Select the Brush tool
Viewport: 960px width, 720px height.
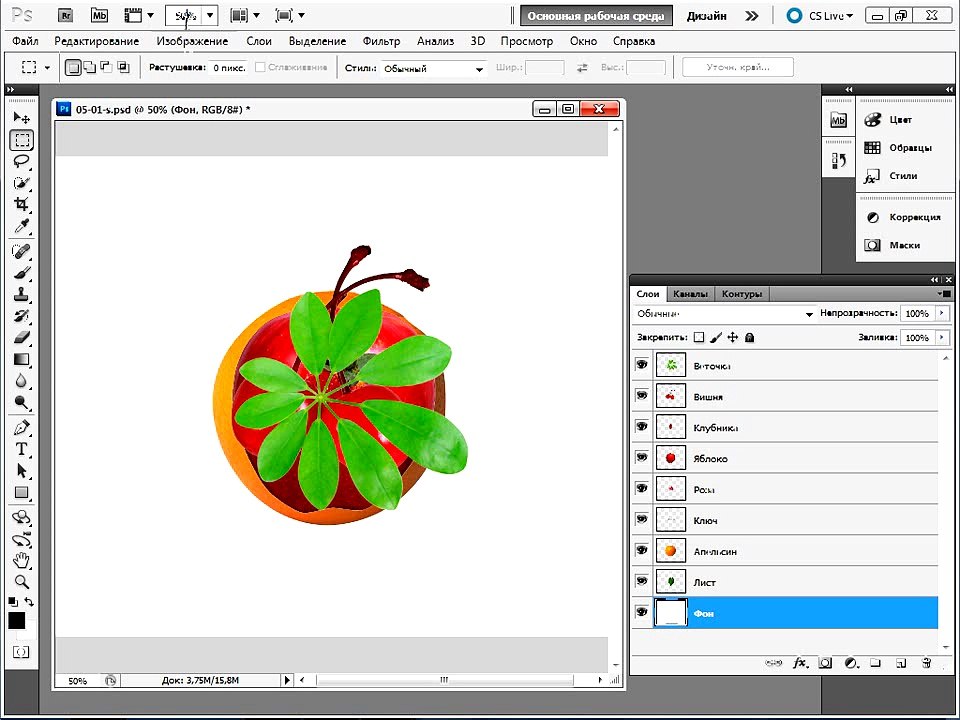21,272
